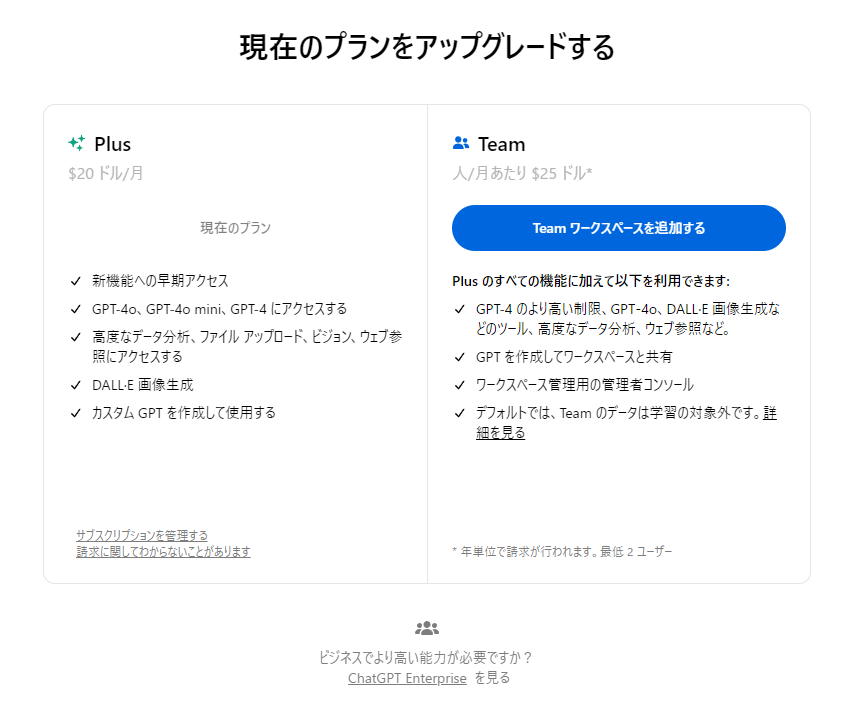Click the Enterprise group icon near the bottom
Viewport: 865px width, 720px height.
coord(427,628)
